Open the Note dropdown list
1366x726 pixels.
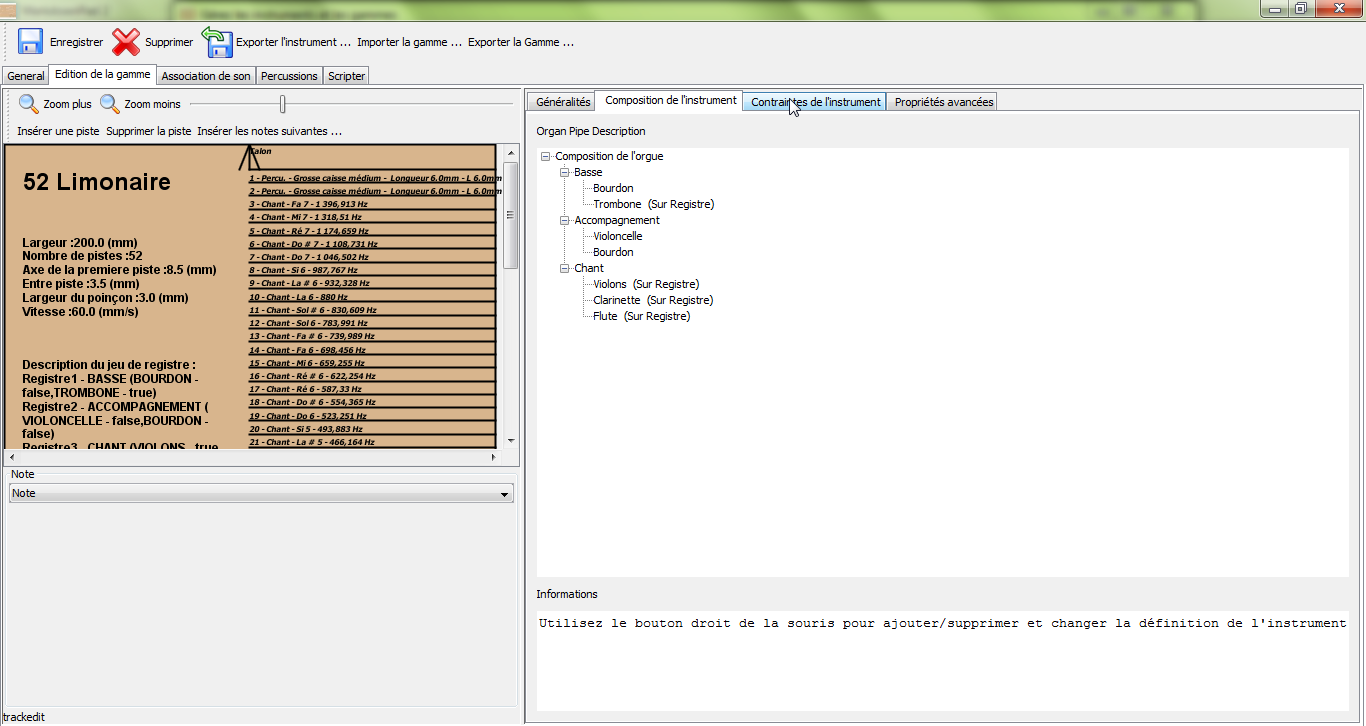[x=504, y=494]
